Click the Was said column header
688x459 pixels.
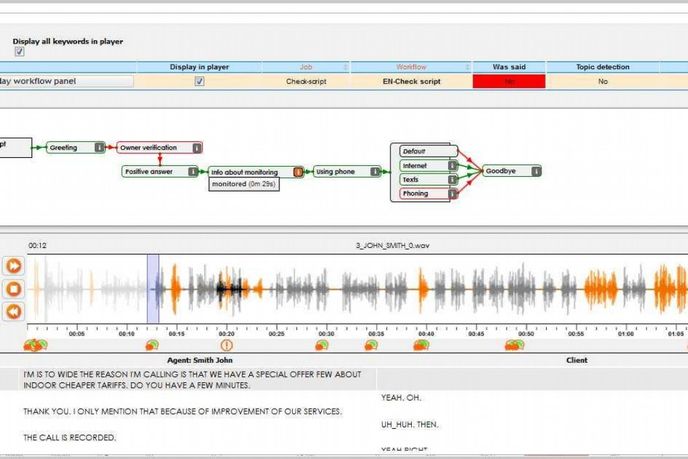(509, 67)
